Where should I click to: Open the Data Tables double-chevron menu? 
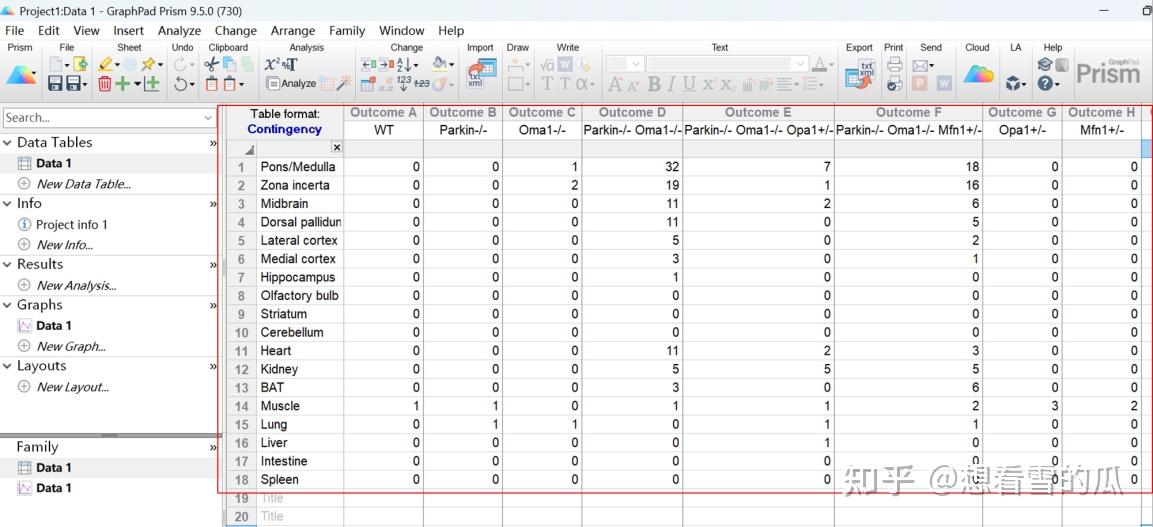tap(213, 143)
